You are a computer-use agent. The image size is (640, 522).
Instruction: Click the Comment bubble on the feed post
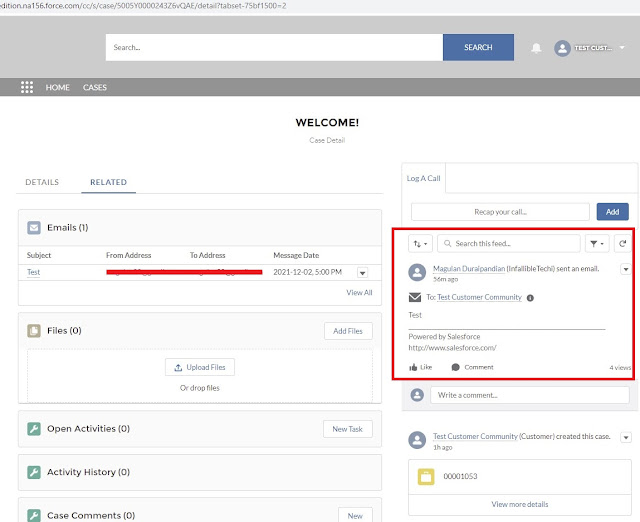click(472, 367)
